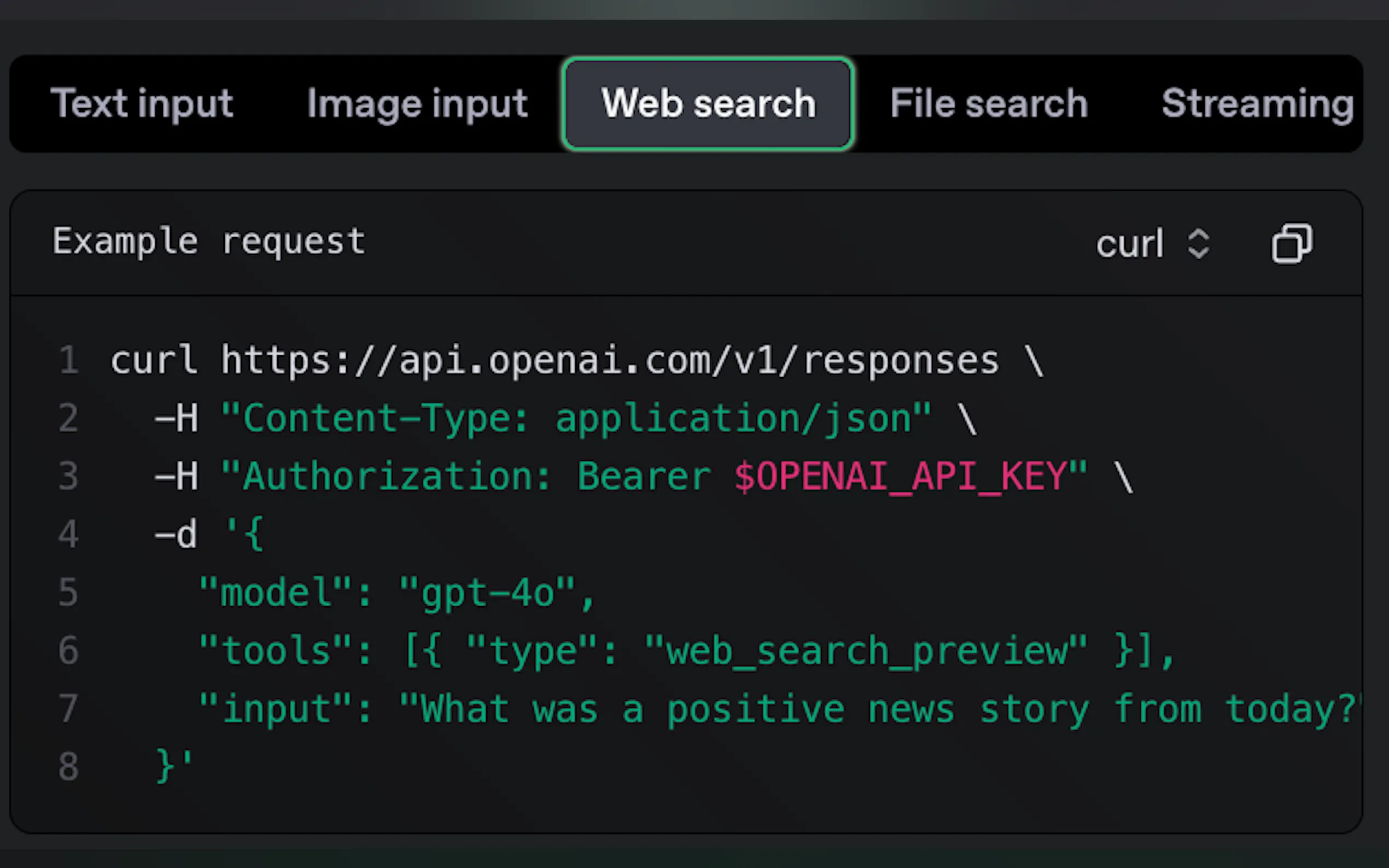1389x868 pixels.
Task: Switch to the Text input tab
Action: click(x=142, y=104)
